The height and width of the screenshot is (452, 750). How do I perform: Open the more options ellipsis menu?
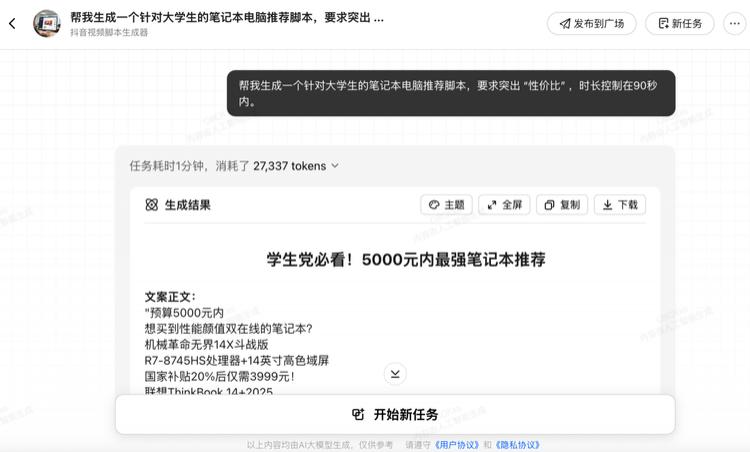(733, 23)
